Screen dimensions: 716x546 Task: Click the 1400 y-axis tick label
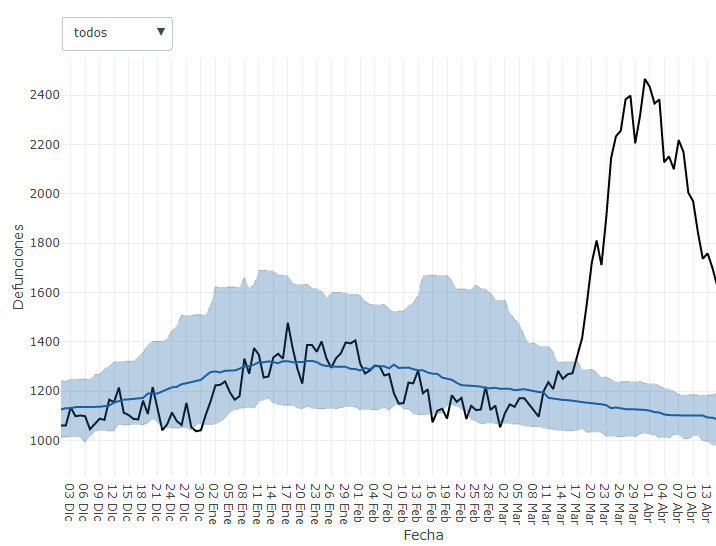45,341
